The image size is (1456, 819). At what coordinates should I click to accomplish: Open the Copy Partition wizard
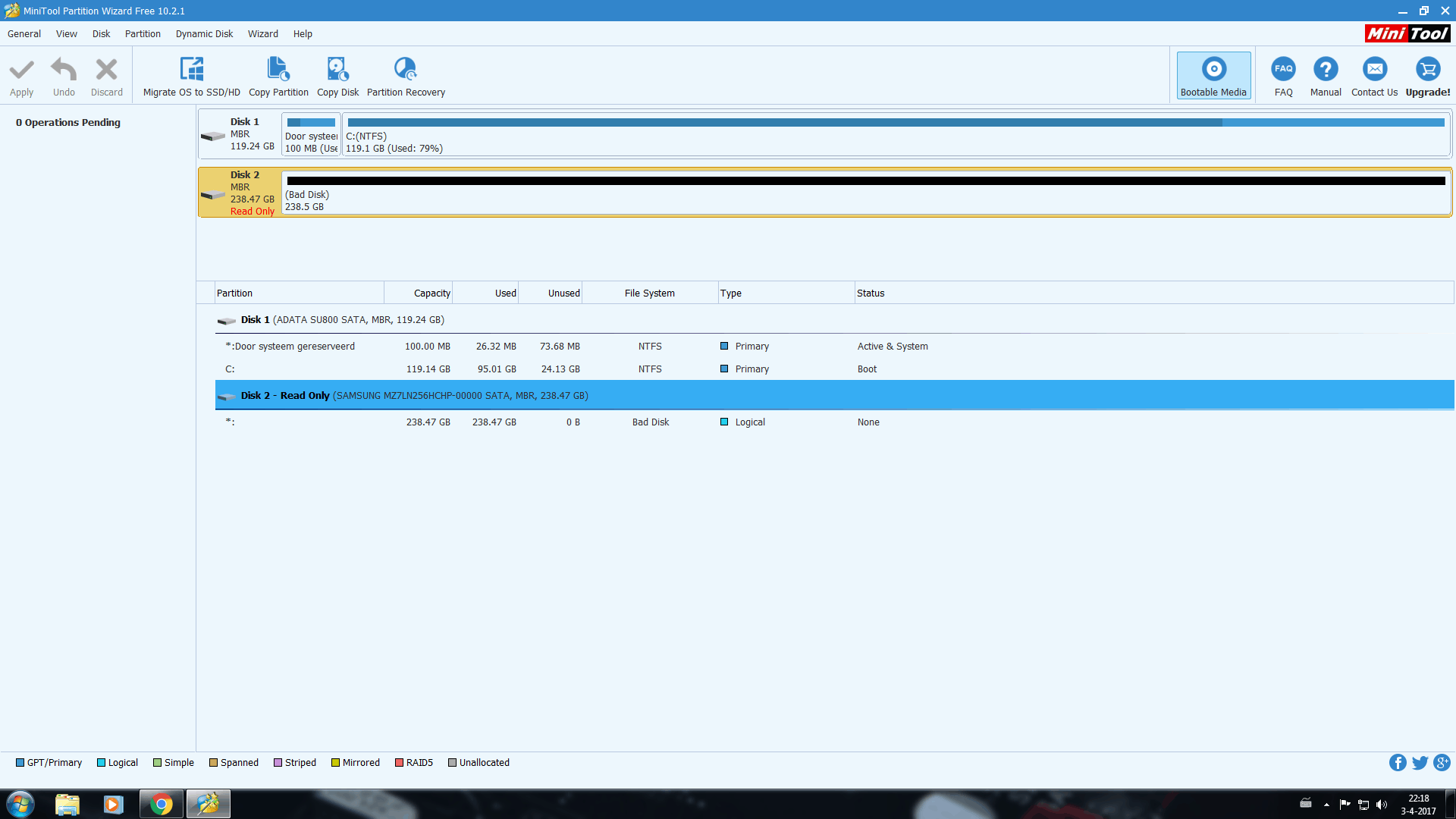tap(278, 70)
